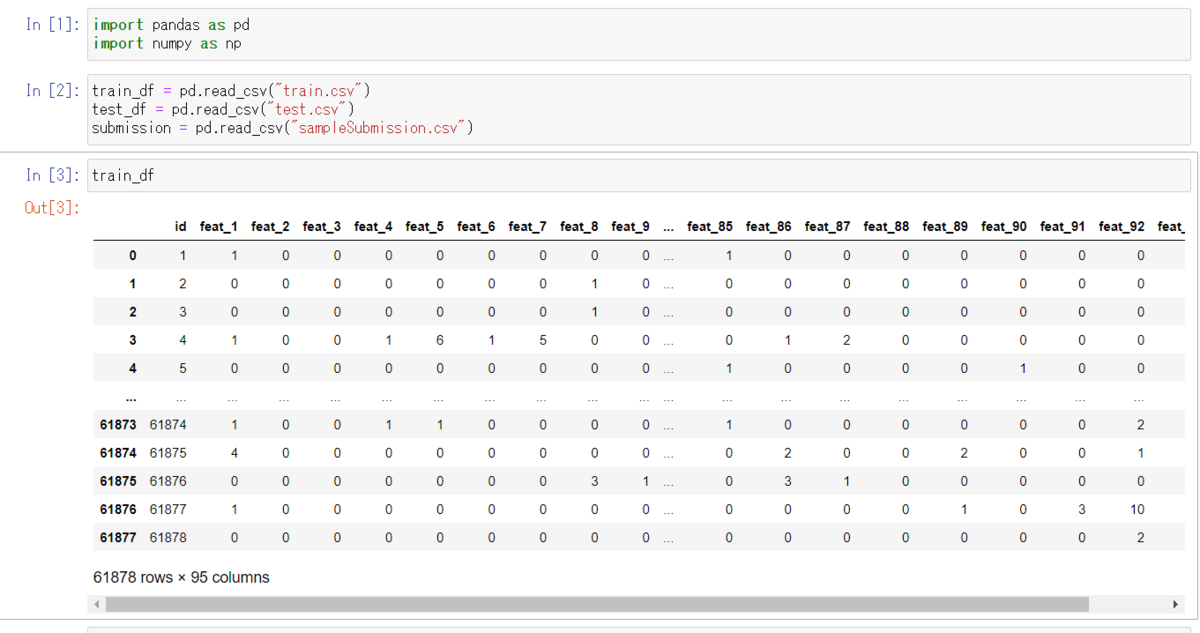Click the feat_8 column header

tap(579, 227)
